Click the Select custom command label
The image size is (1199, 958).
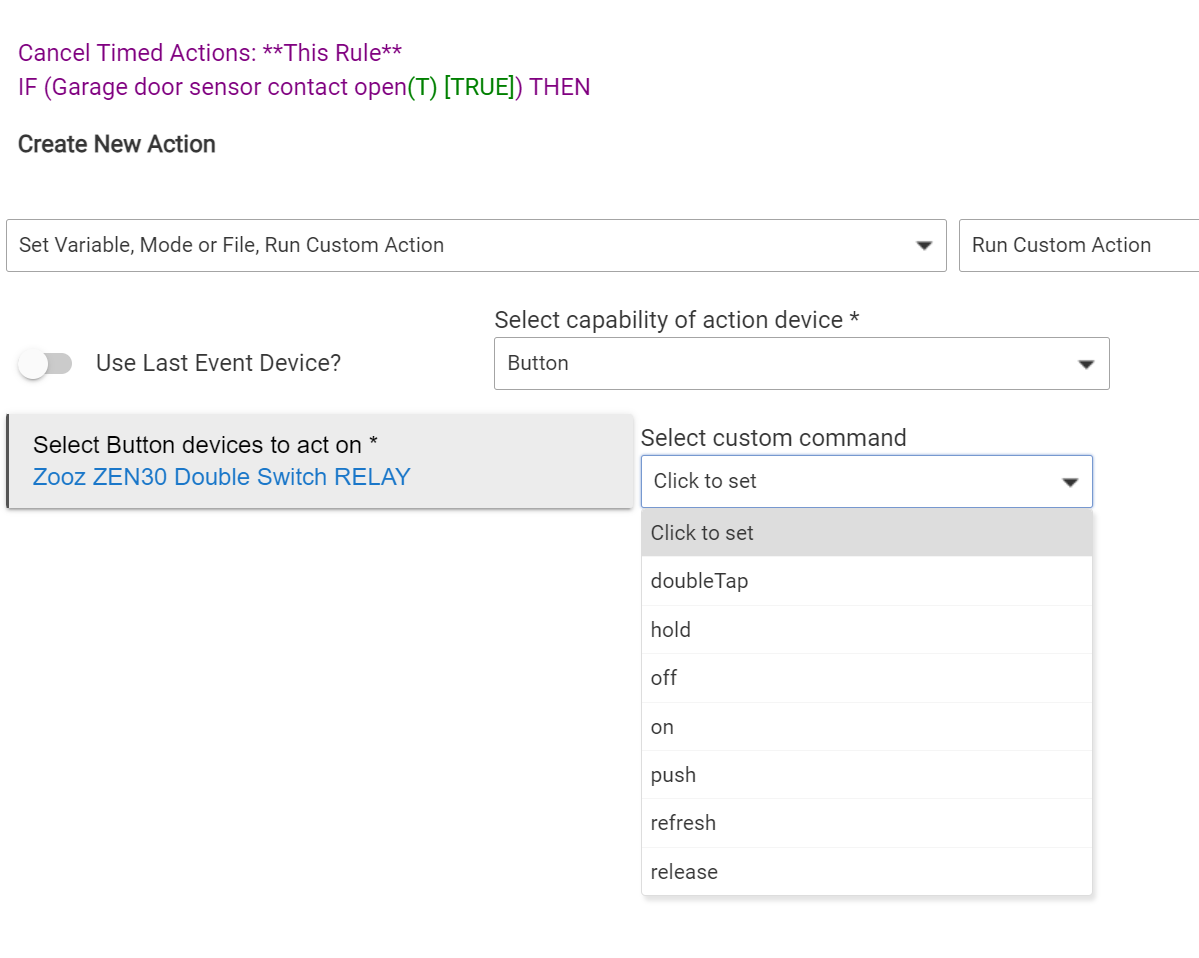click(773, 437)
